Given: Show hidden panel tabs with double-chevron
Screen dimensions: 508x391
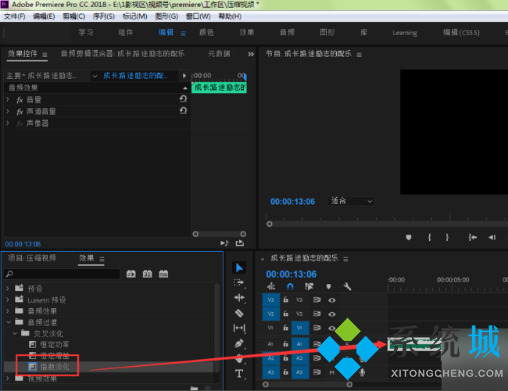Looking at the screenshot, I should coord(251,54).
